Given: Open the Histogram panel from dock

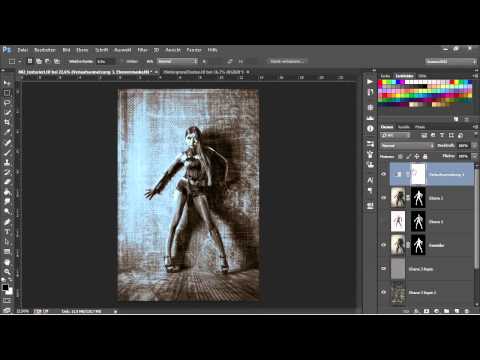Looking at the screenshot, I should coord(370,118).
